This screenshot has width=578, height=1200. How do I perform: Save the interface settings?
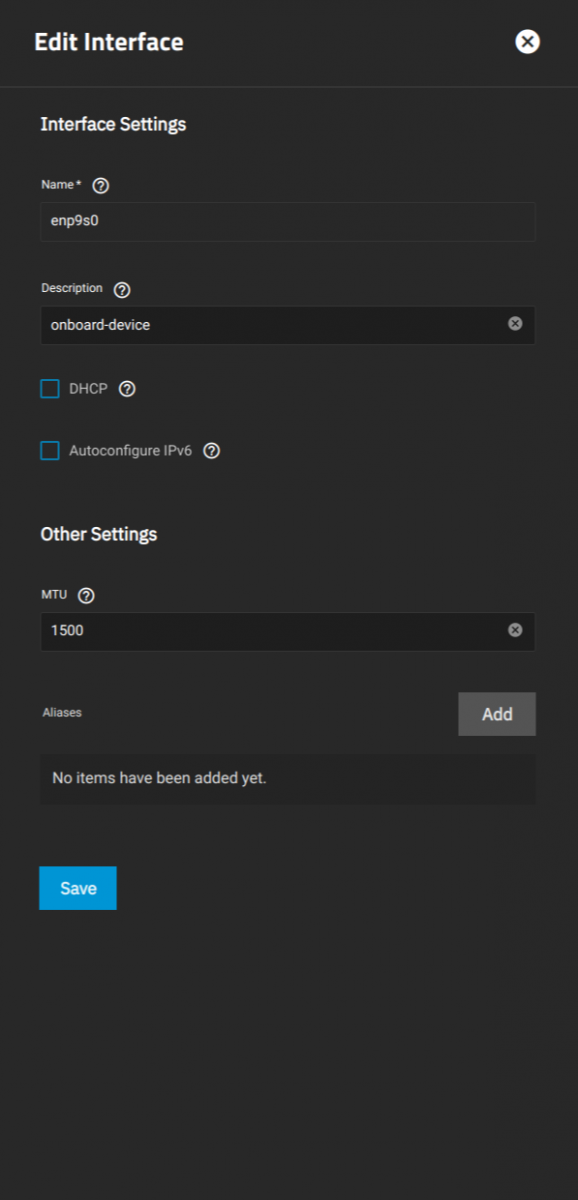tap(78, 888)
